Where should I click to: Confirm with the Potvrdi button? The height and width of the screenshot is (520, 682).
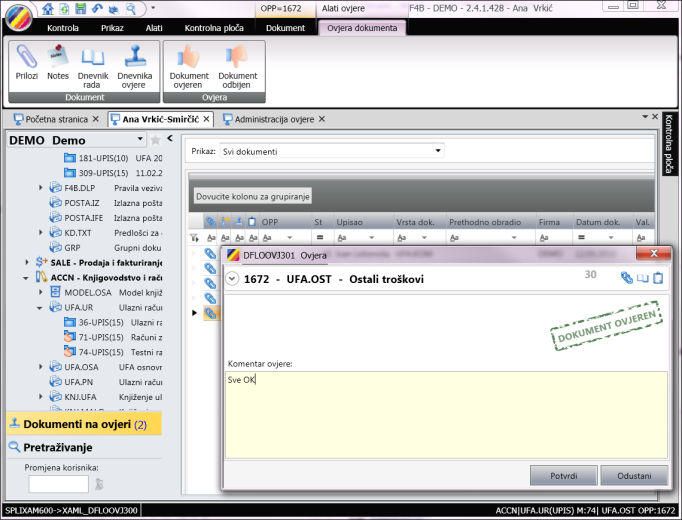point(561,475)
